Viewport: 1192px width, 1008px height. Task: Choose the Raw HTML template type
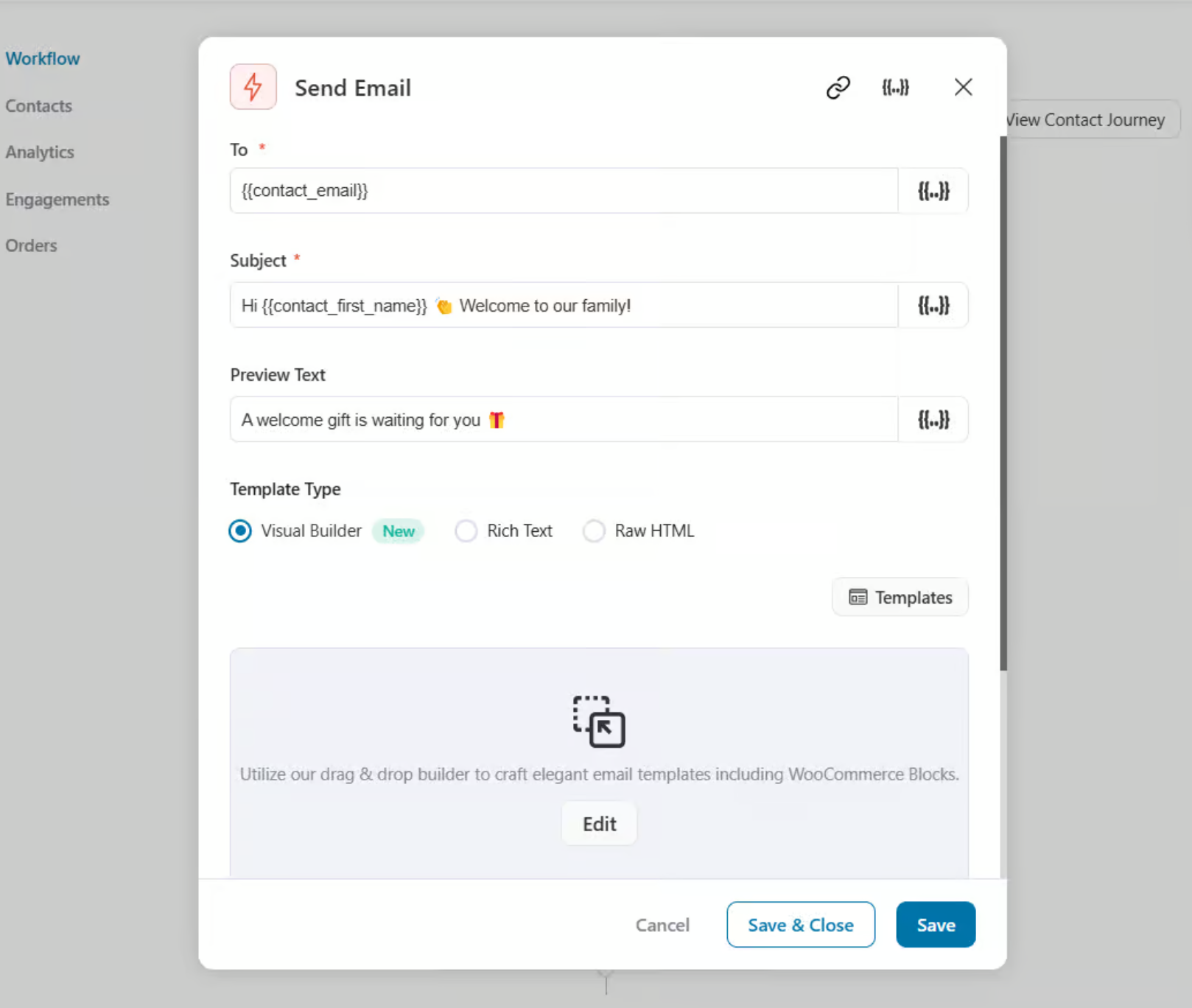click(x=594, y=531)
